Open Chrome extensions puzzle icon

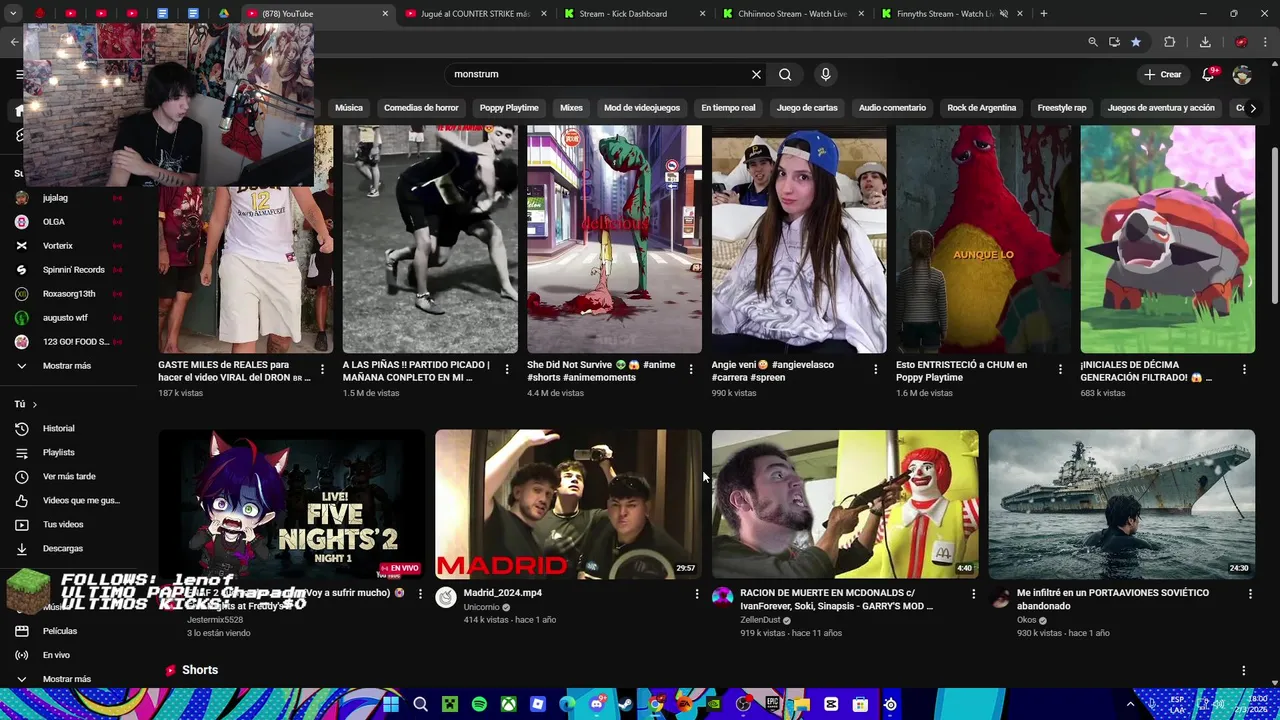(1169, 42)
